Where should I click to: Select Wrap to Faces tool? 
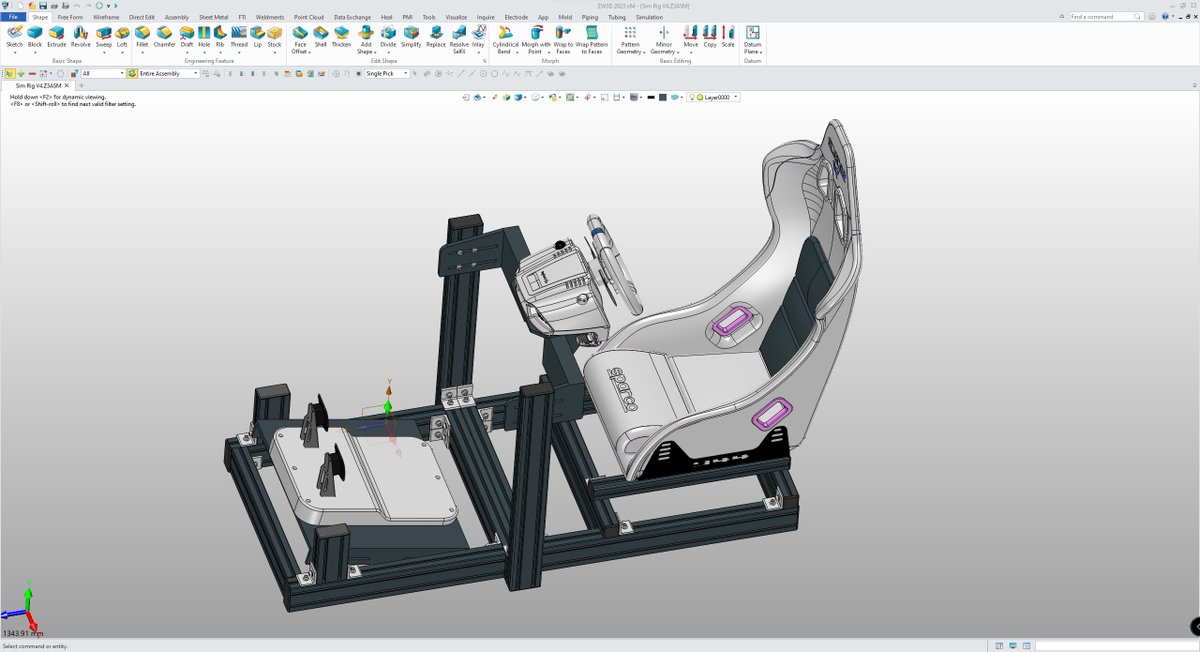(x=563, y=40)
